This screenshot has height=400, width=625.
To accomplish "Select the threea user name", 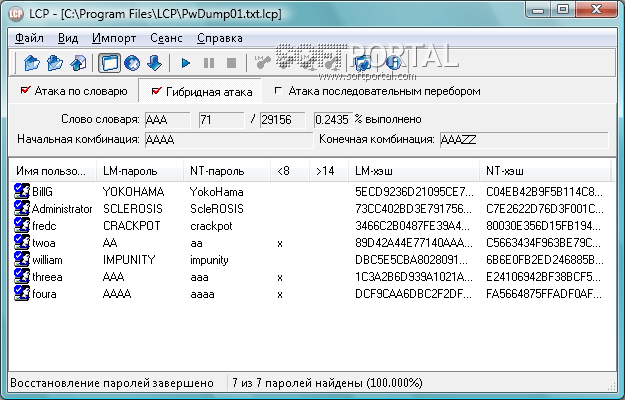I will point(47,277).
